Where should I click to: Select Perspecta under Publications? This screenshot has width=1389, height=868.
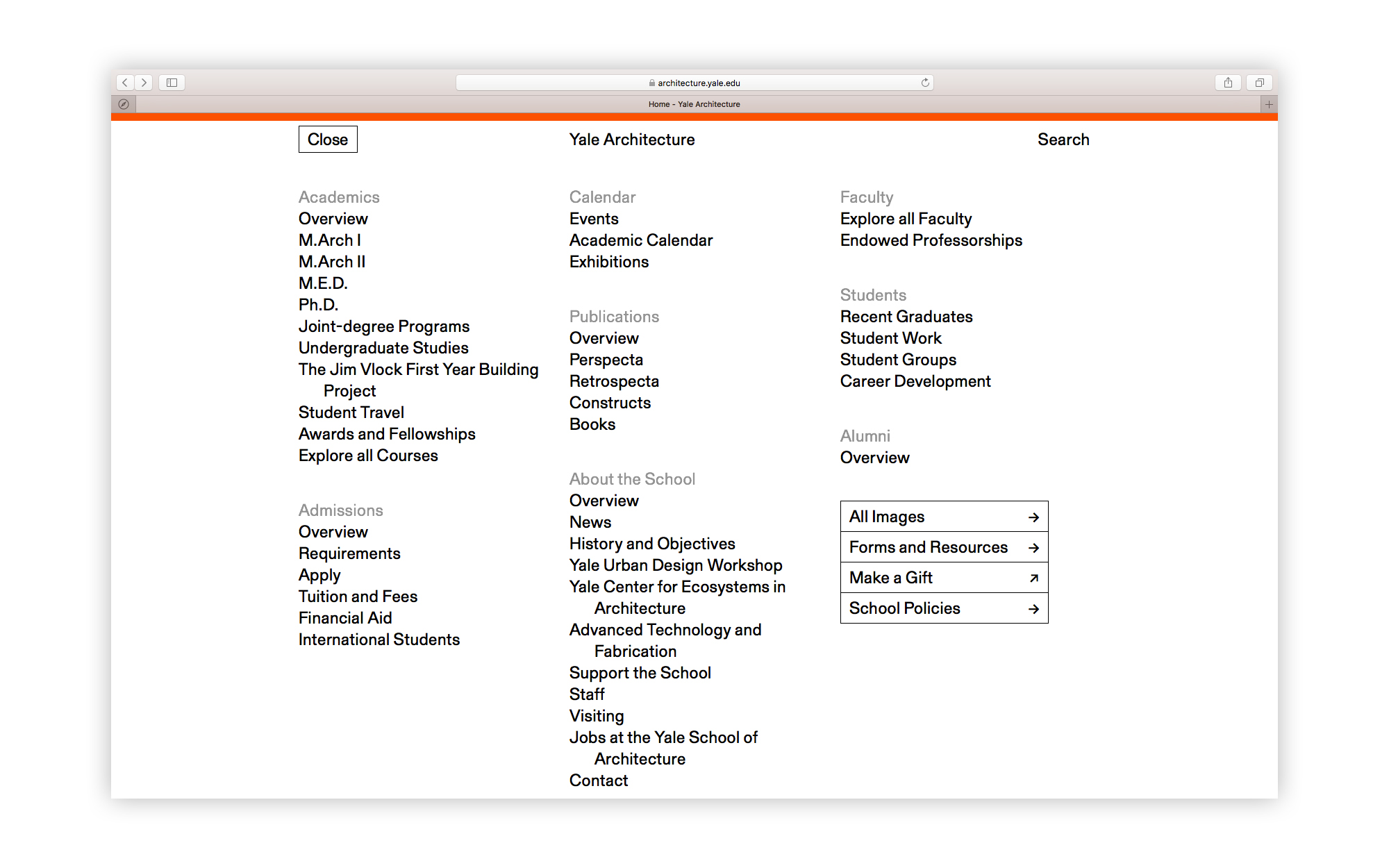tap(606, 360)
